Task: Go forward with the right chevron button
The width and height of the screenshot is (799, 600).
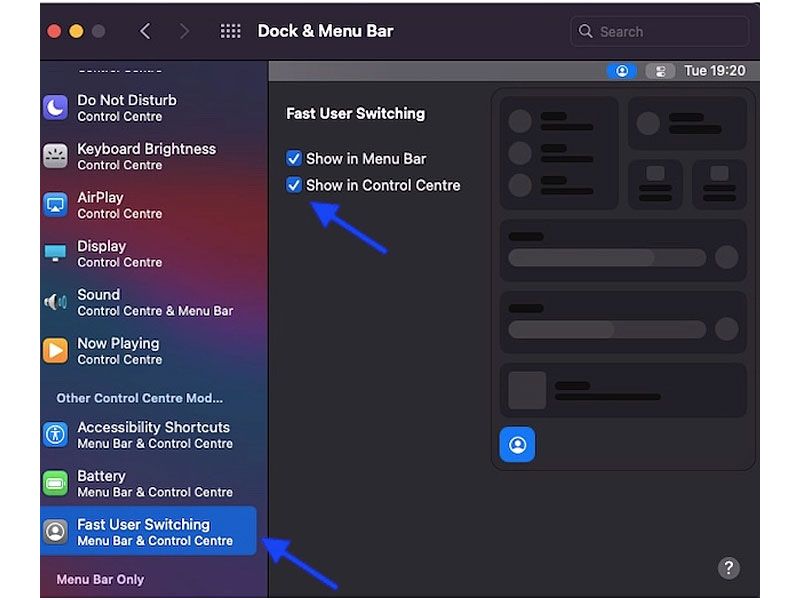Action: click(x=184, y=31)
